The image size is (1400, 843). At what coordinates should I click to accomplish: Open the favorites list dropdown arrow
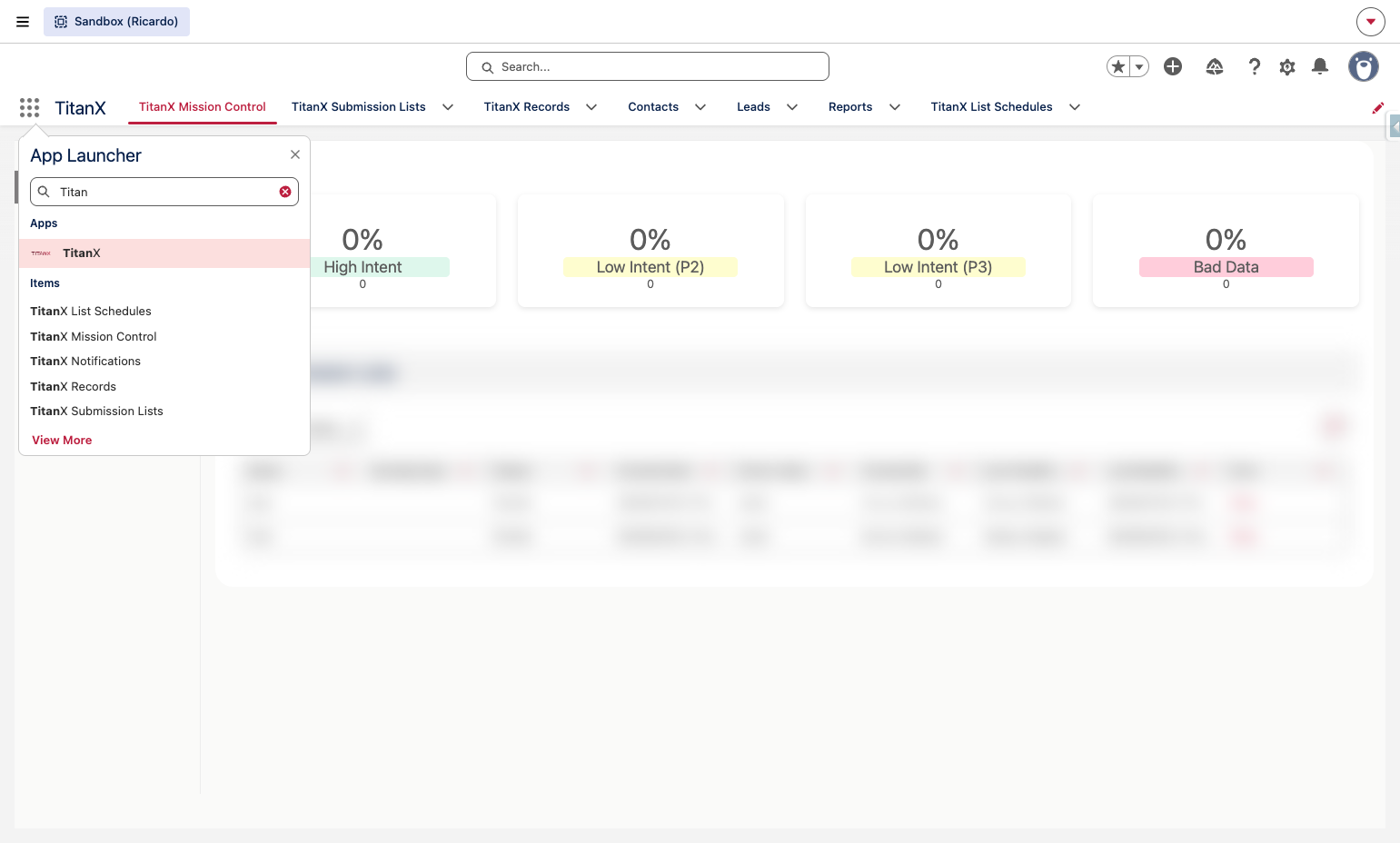(x=1139, y=66)
